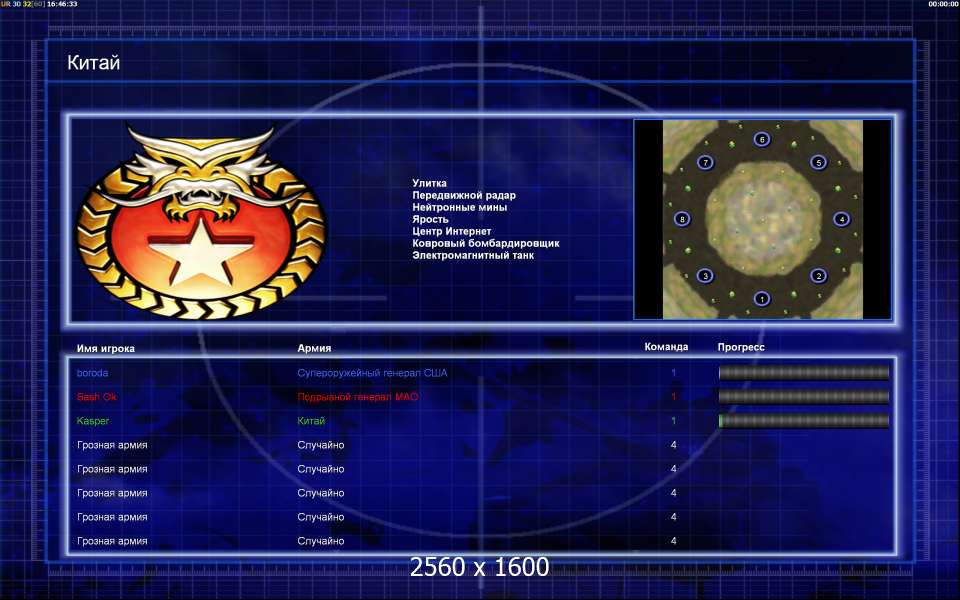Click the Нейтронные мины entry
Image resolution: width=960 pixels, height=600 pixels.
coord(460,207)
